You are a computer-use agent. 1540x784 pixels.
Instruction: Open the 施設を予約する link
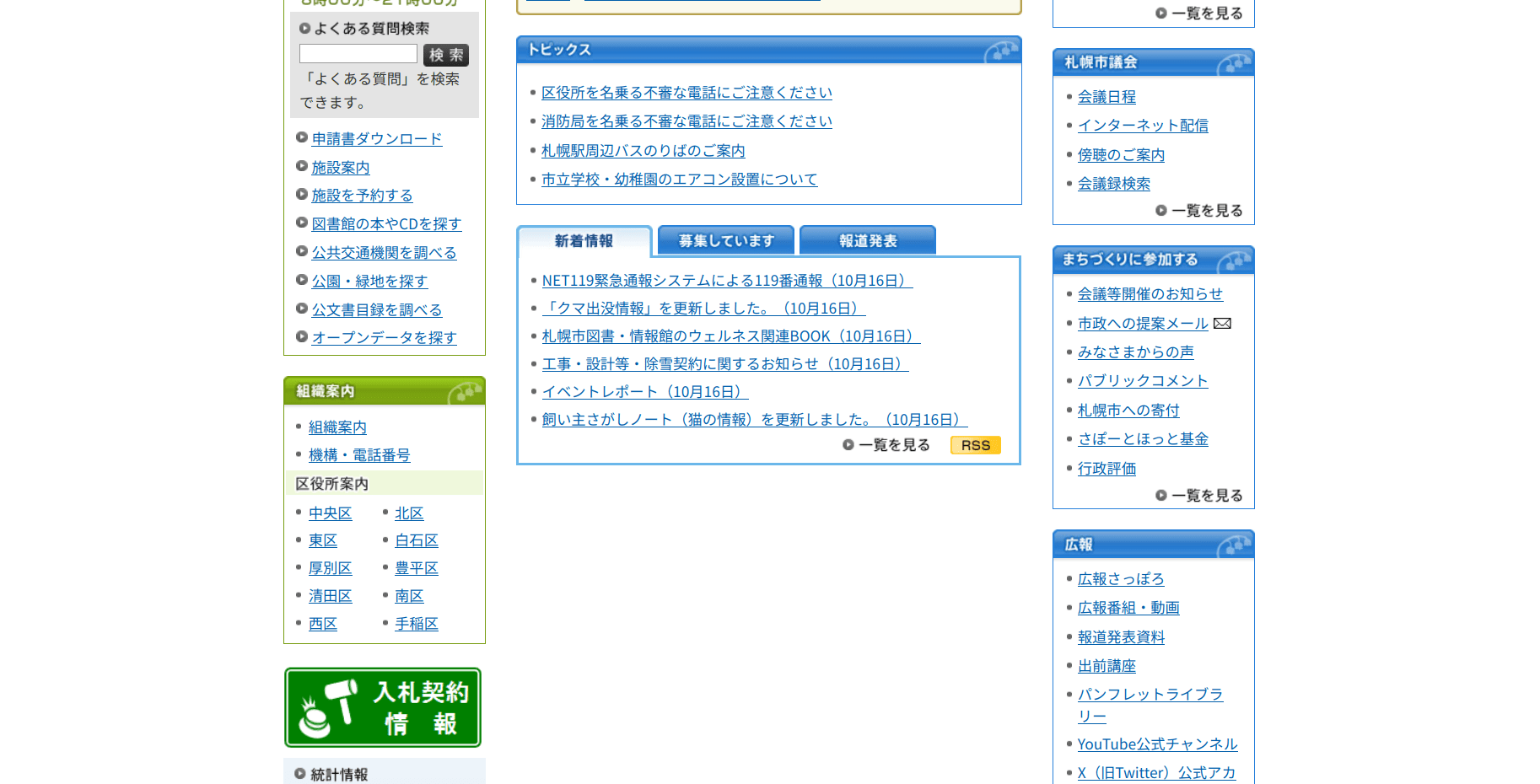pyautogui.click(x=362, y=196)
